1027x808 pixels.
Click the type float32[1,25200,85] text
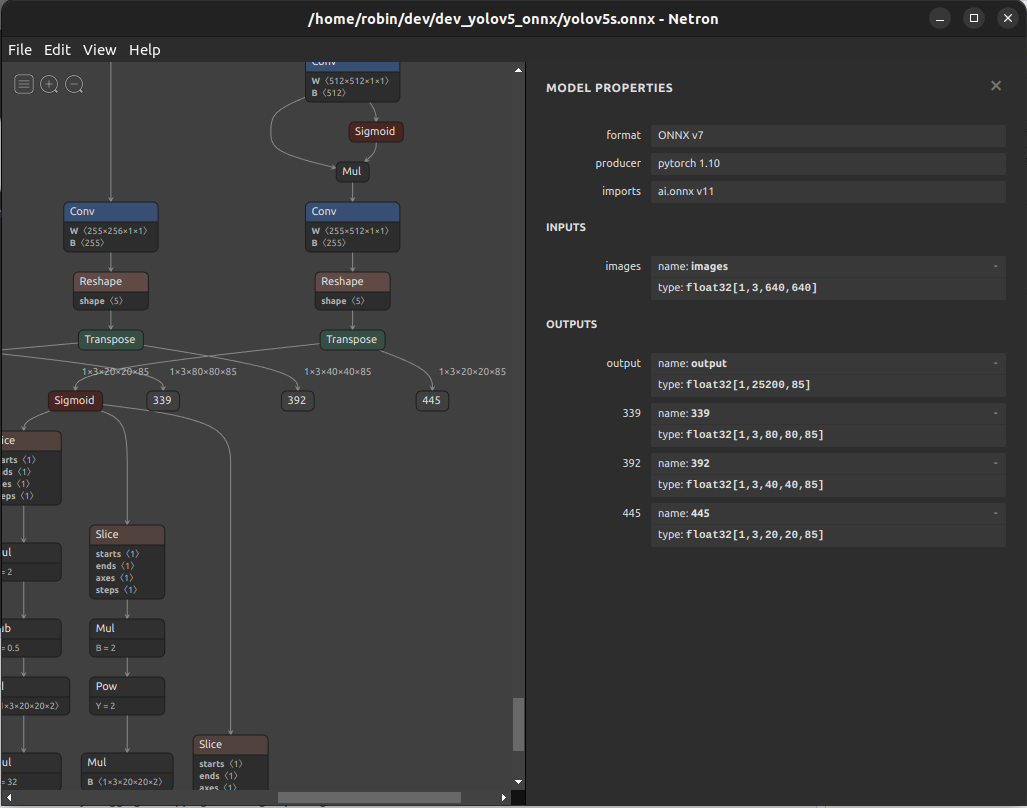(x=734, y=384)
